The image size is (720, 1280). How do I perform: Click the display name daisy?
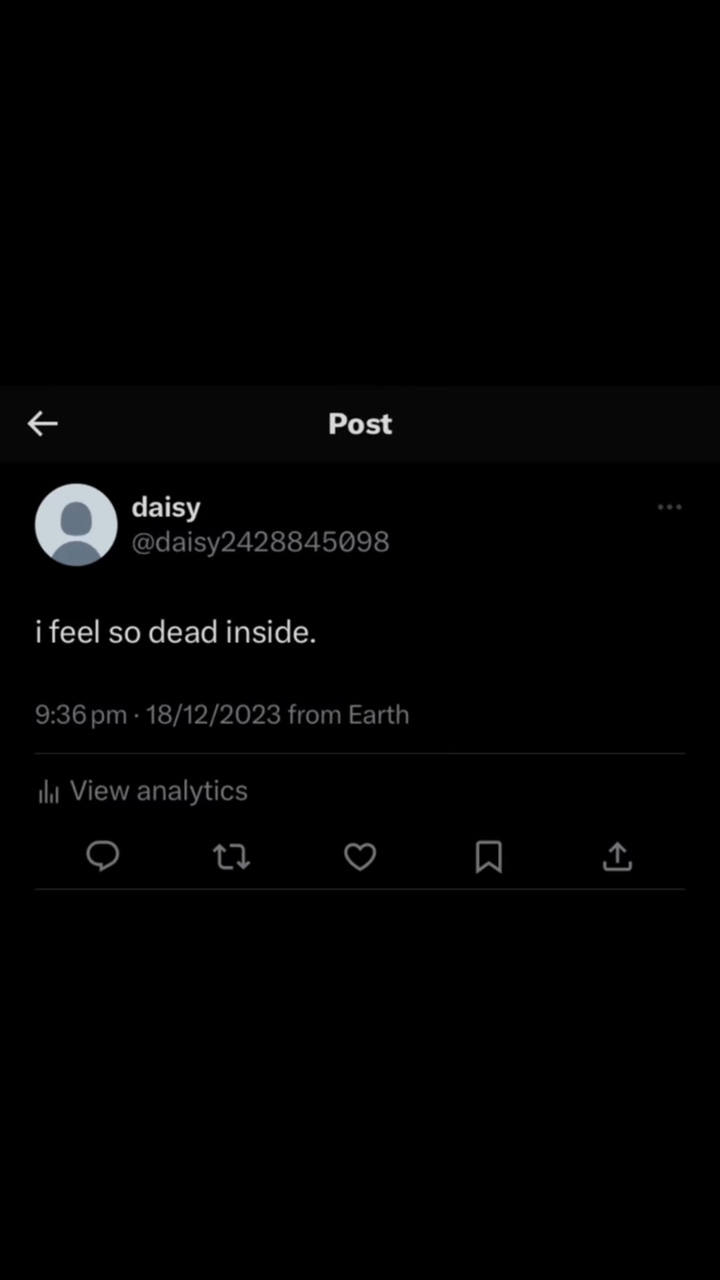pos(166,507)
